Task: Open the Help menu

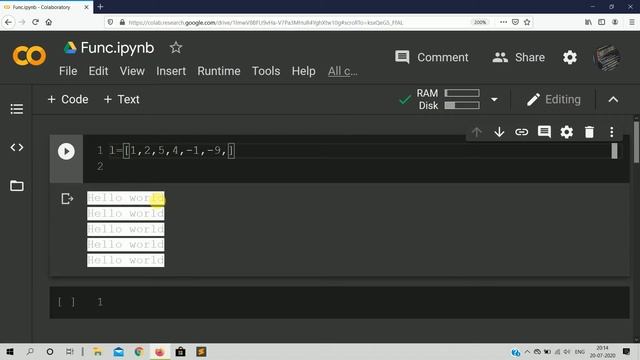Action: [303, 71]
